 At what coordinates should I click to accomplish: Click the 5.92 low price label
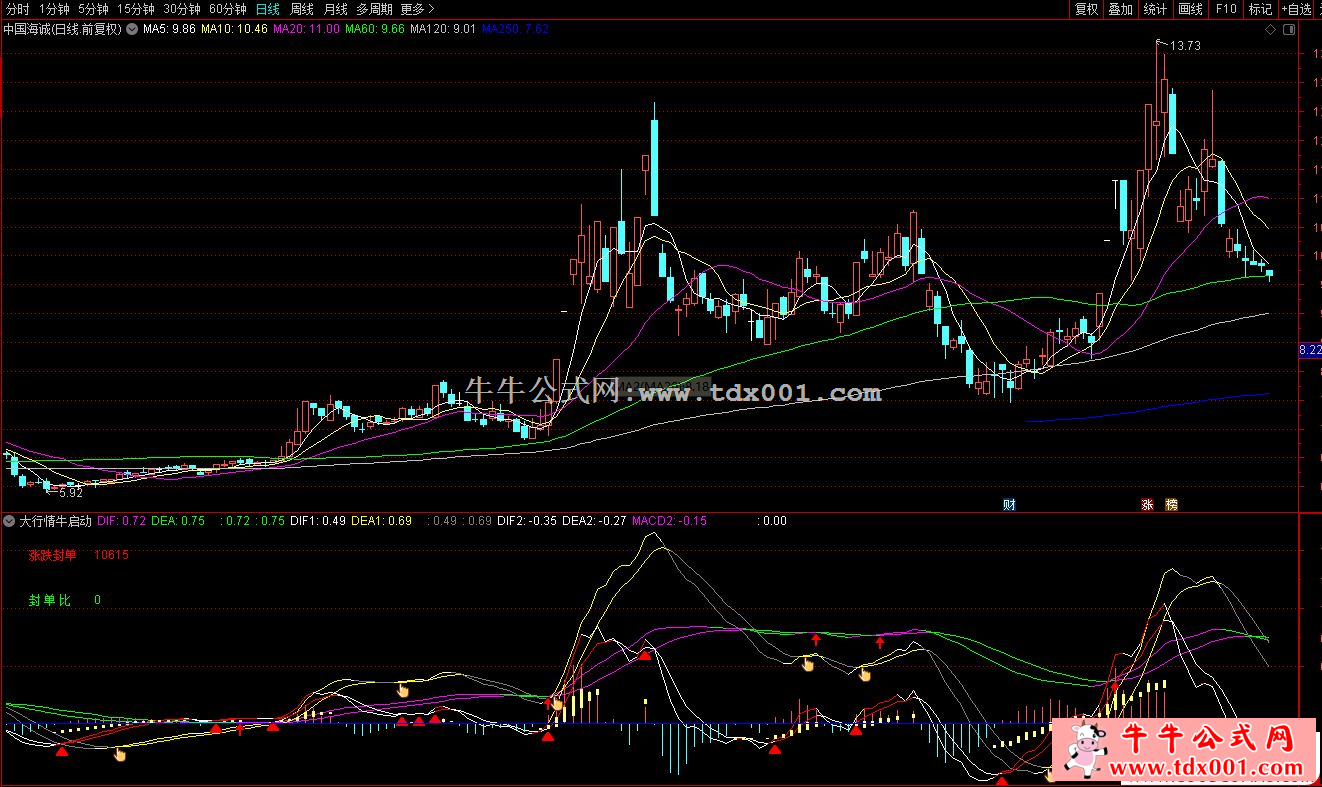point(71,493)
